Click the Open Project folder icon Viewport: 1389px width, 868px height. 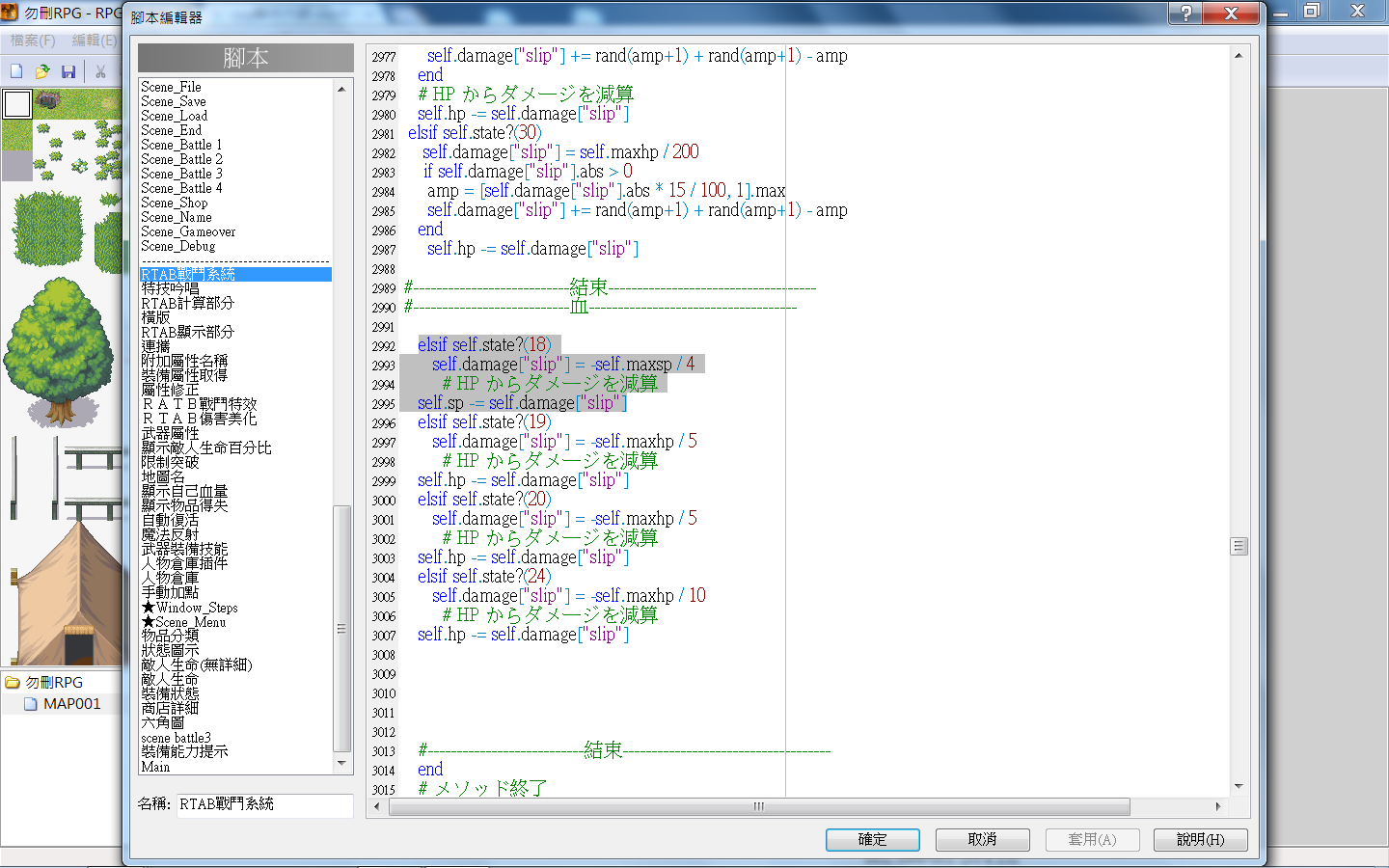[x=42, y=71]
